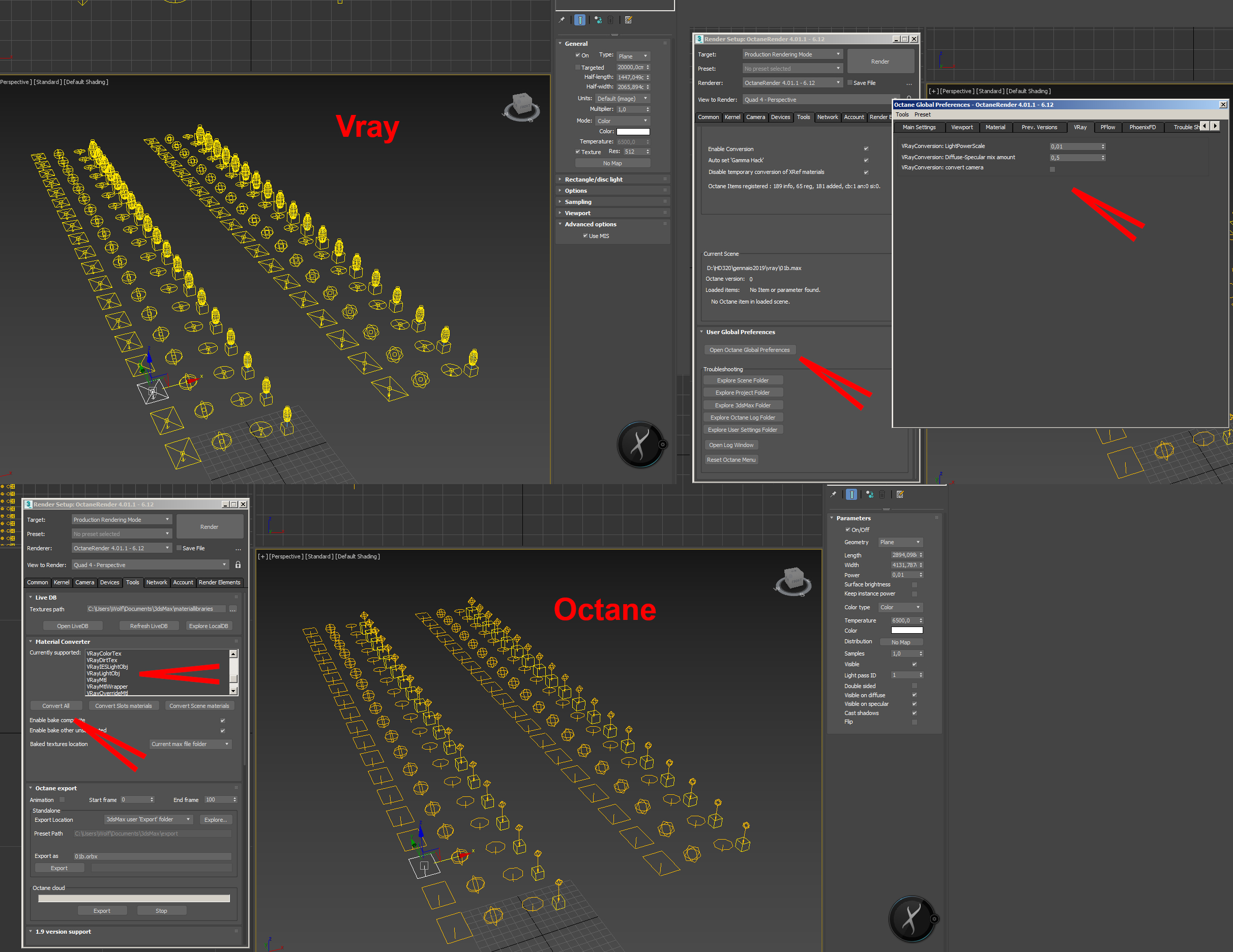Click Open Octane Global Preferences button
This screenshot has height=952, width=1233.
749,350
